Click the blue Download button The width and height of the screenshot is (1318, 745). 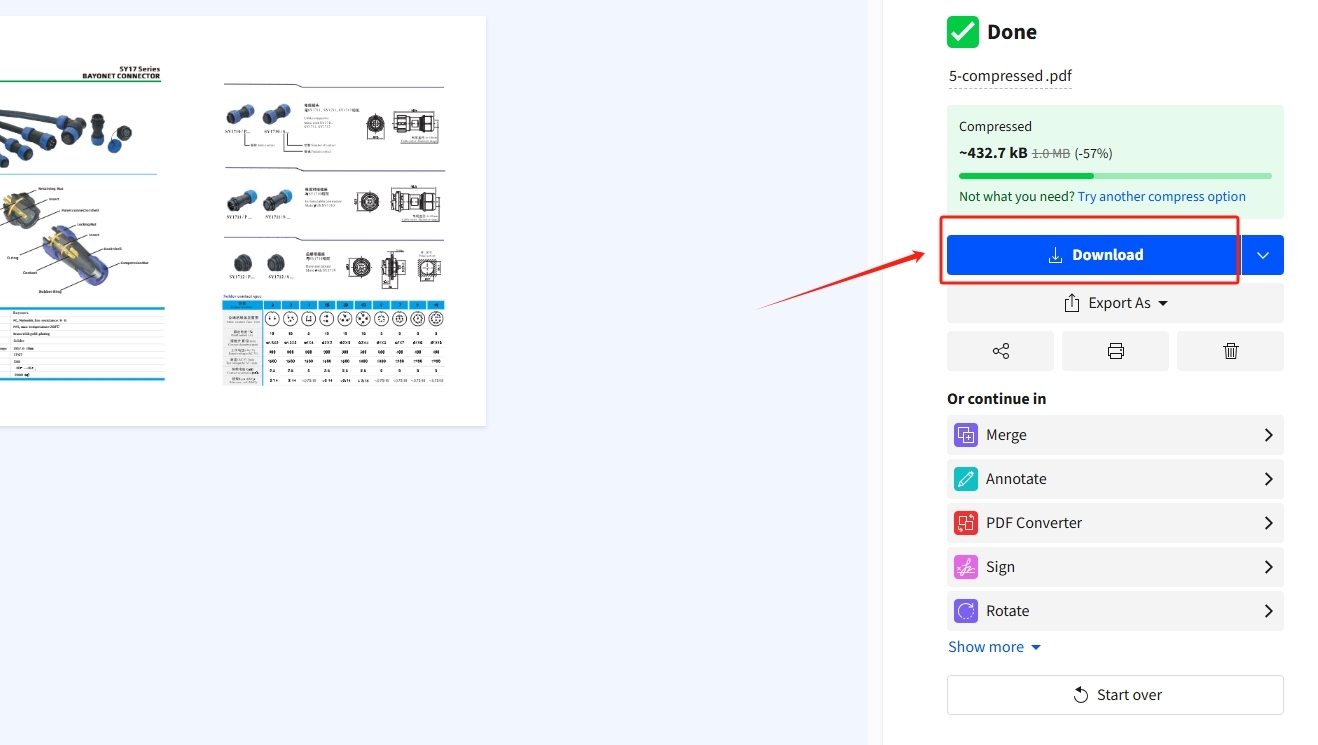(1094, 255)
